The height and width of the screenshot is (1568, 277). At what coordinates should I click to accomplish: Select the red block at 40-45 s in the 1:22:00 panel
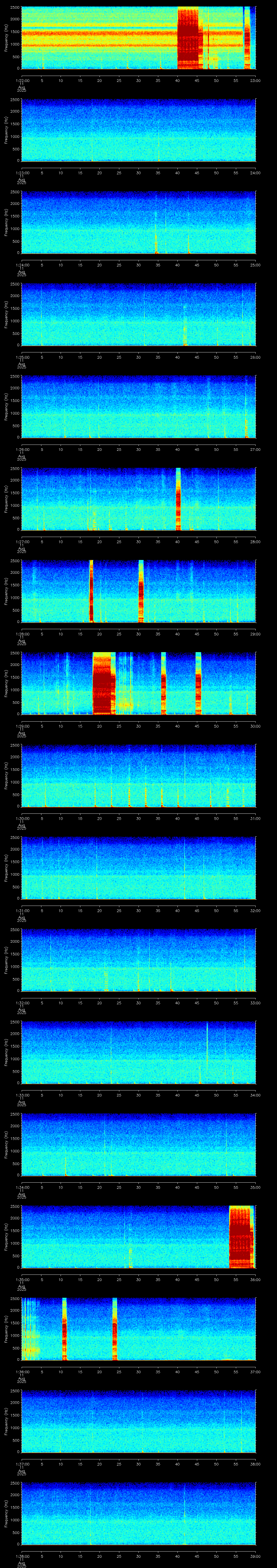188,38
